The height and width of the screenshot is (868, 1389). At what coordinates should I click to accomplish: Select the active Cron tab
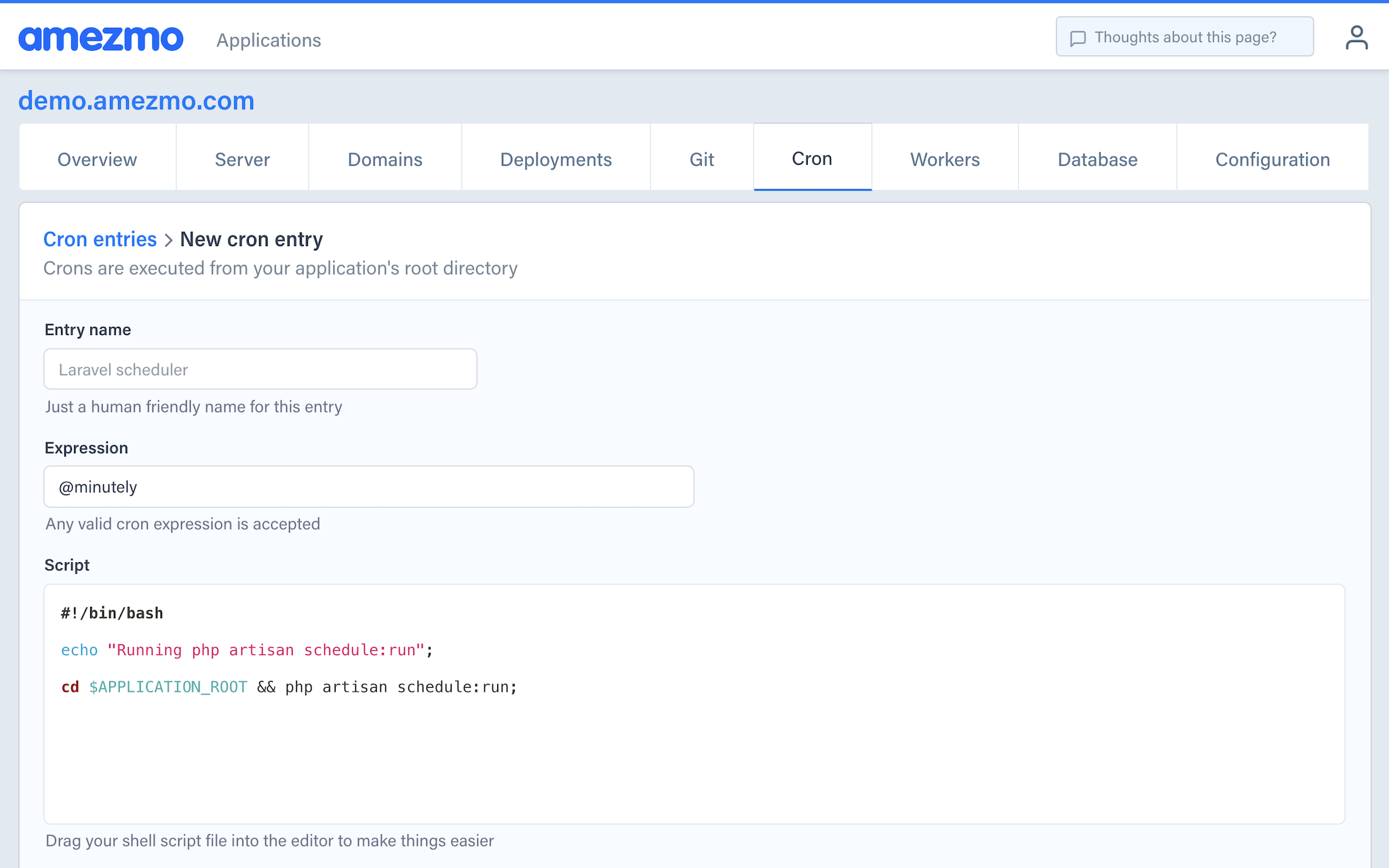coord(812,159)
